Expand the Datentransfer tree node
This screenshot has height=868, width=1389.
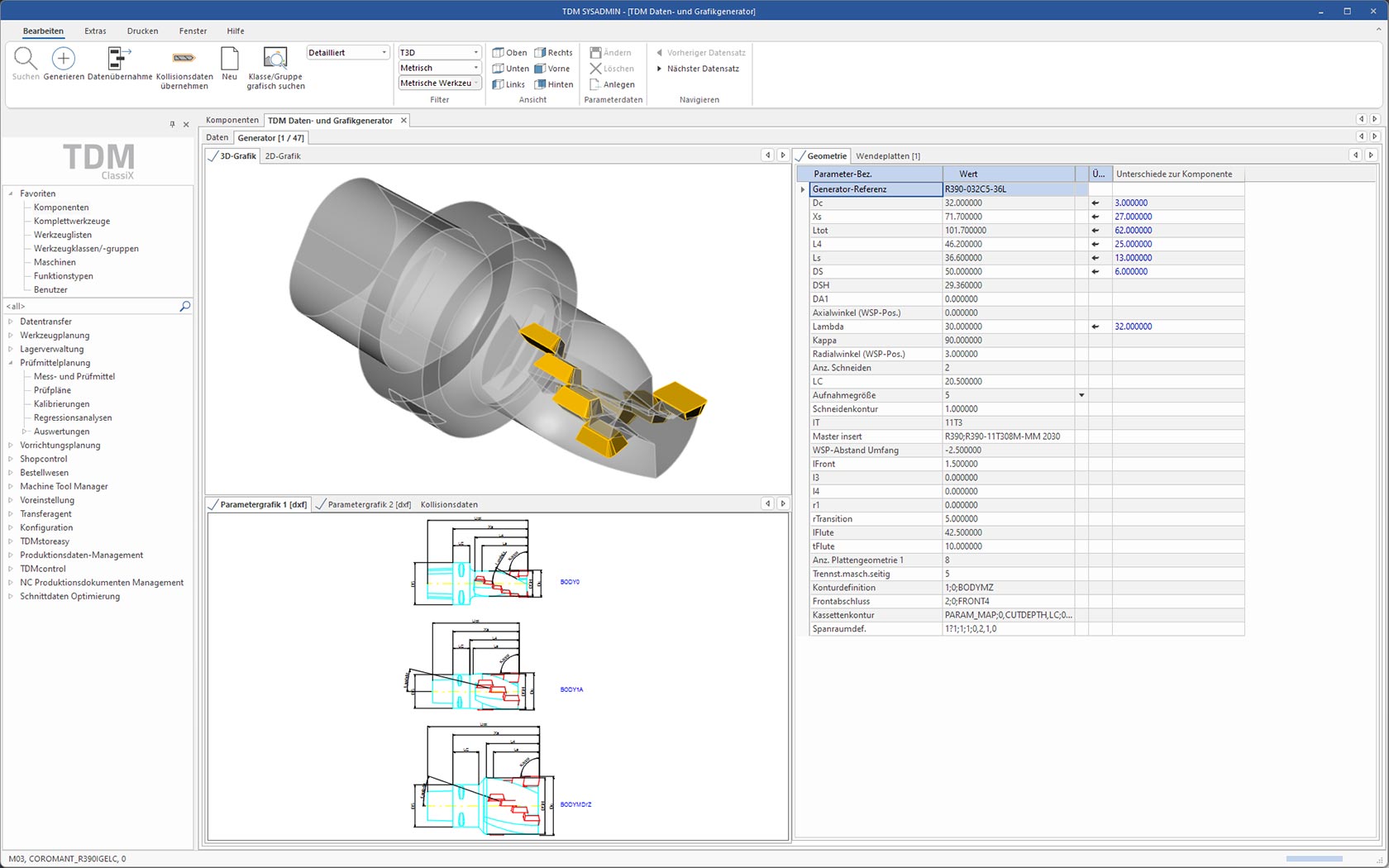click(11, 322)
